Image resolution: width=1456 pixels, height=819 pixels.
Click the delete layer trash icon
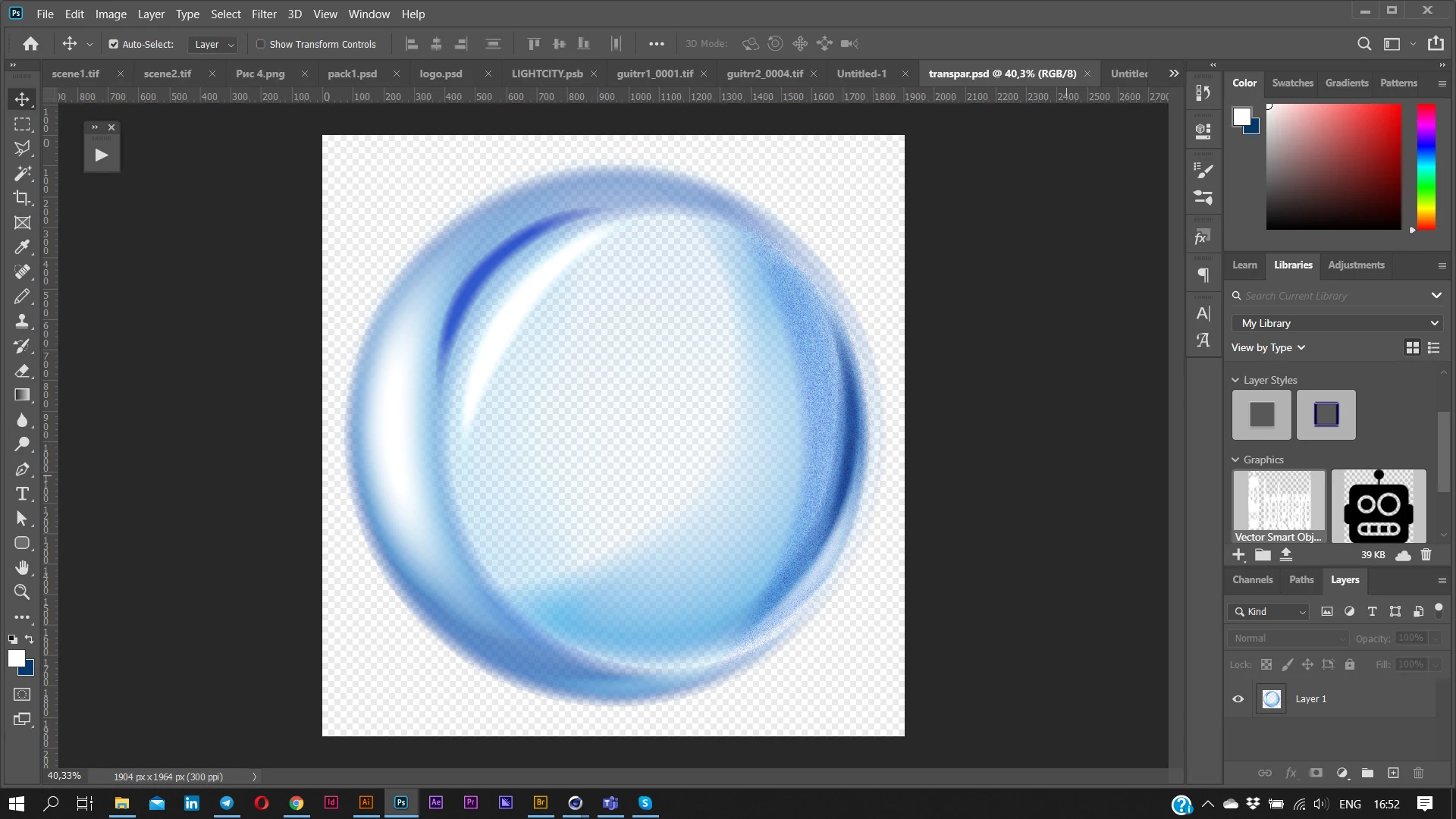click(1419, 773)
